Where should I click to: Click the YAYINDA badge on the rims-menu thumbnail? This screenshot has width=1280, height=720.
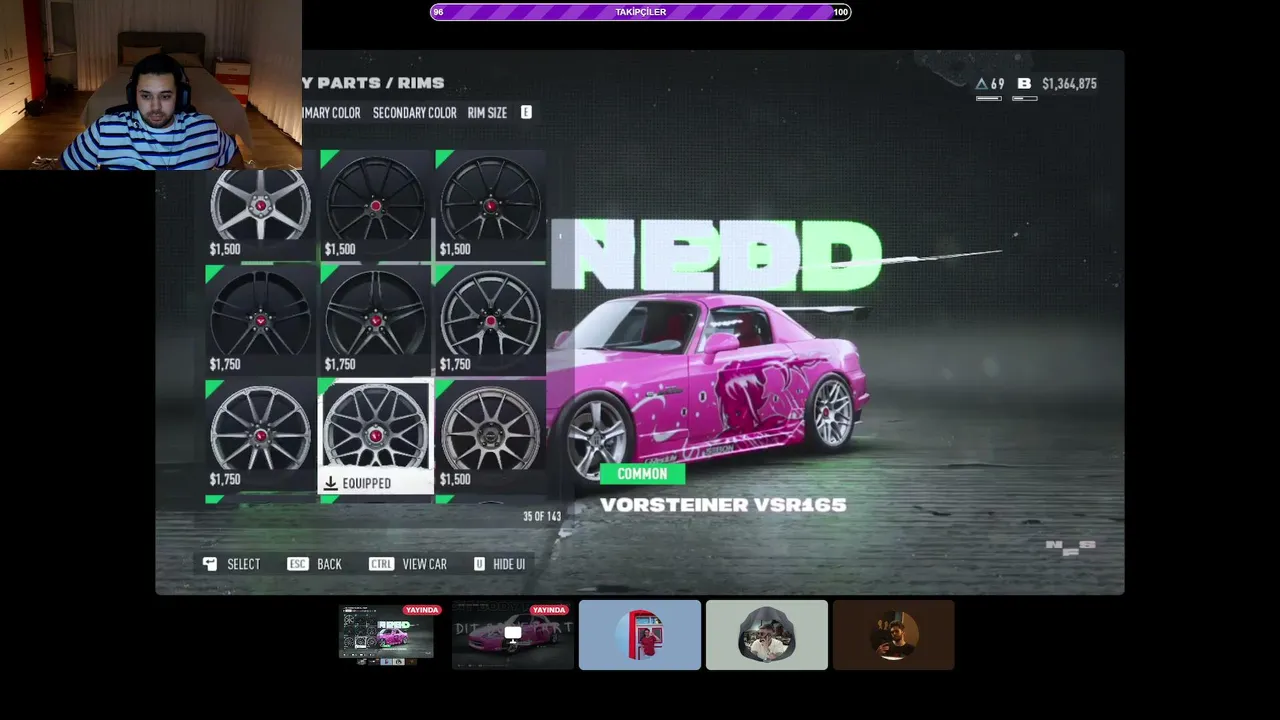pos(422,610)
